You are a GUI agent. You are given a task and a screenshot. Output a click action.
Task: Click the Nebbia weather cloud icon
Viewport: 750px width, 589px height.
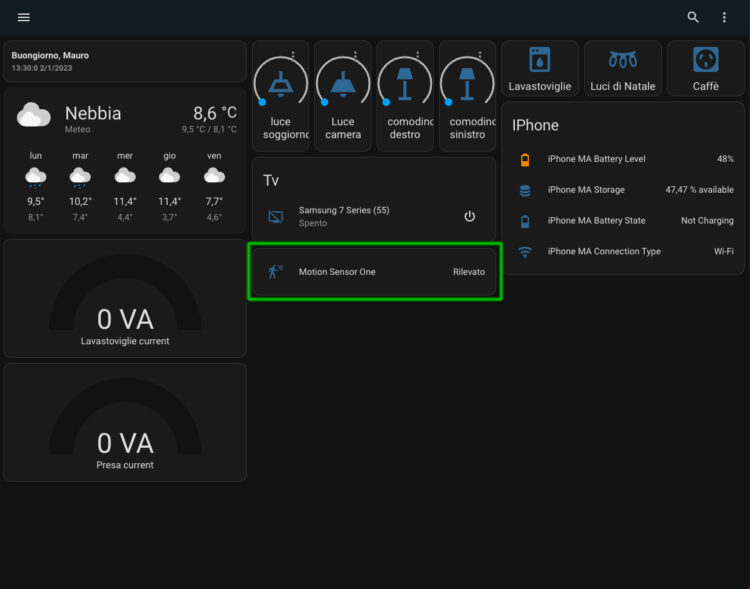pos(34,117)
